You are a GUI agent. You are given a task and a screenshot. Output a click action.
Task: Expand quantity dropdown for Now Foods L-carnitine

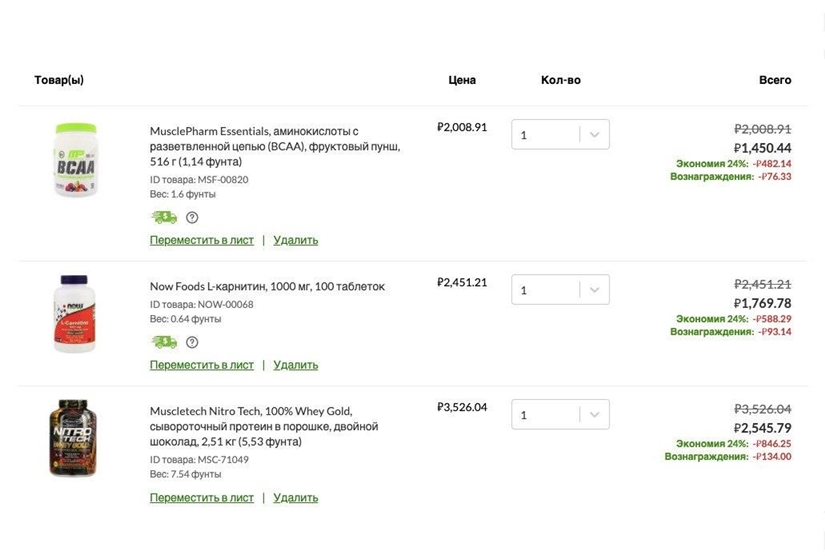[x=594, y=290]
